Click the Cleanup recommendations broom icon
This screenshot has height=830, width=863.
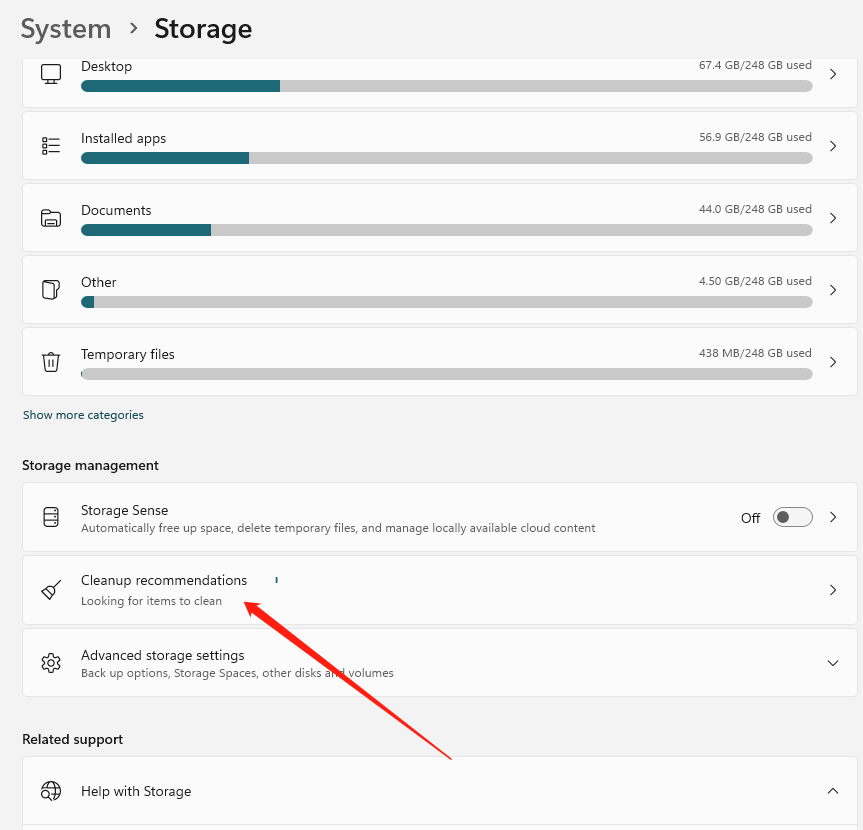click(x=51, y=590)
